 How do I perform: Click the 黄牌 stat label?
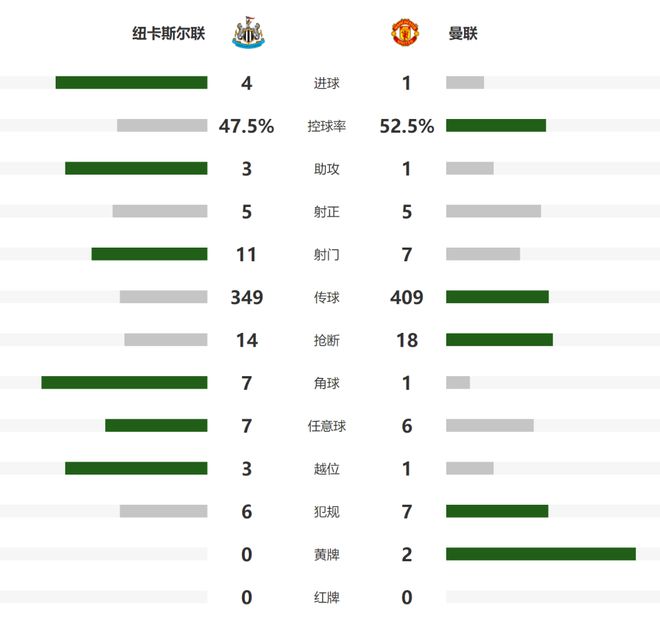(x=326, y=554)
